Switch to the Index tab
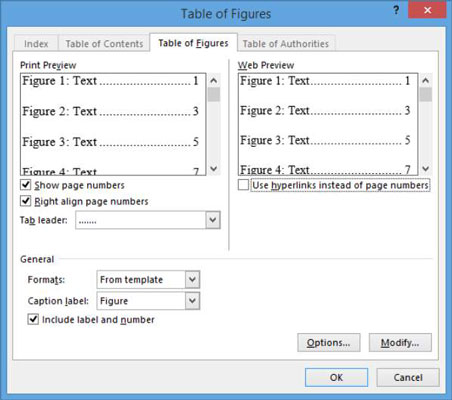Image resolution: width=452 pixels, height=400 pixels. [x=36, y=44]
